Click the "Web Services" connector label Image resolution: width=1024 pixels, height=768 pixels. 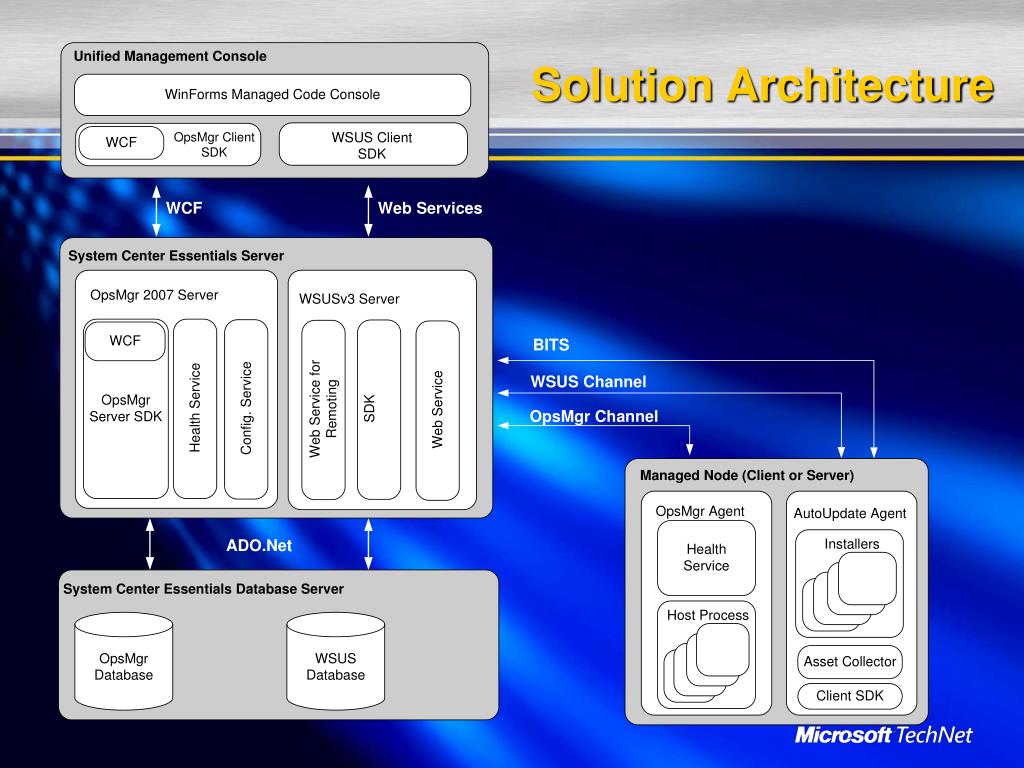click(430, 208)
